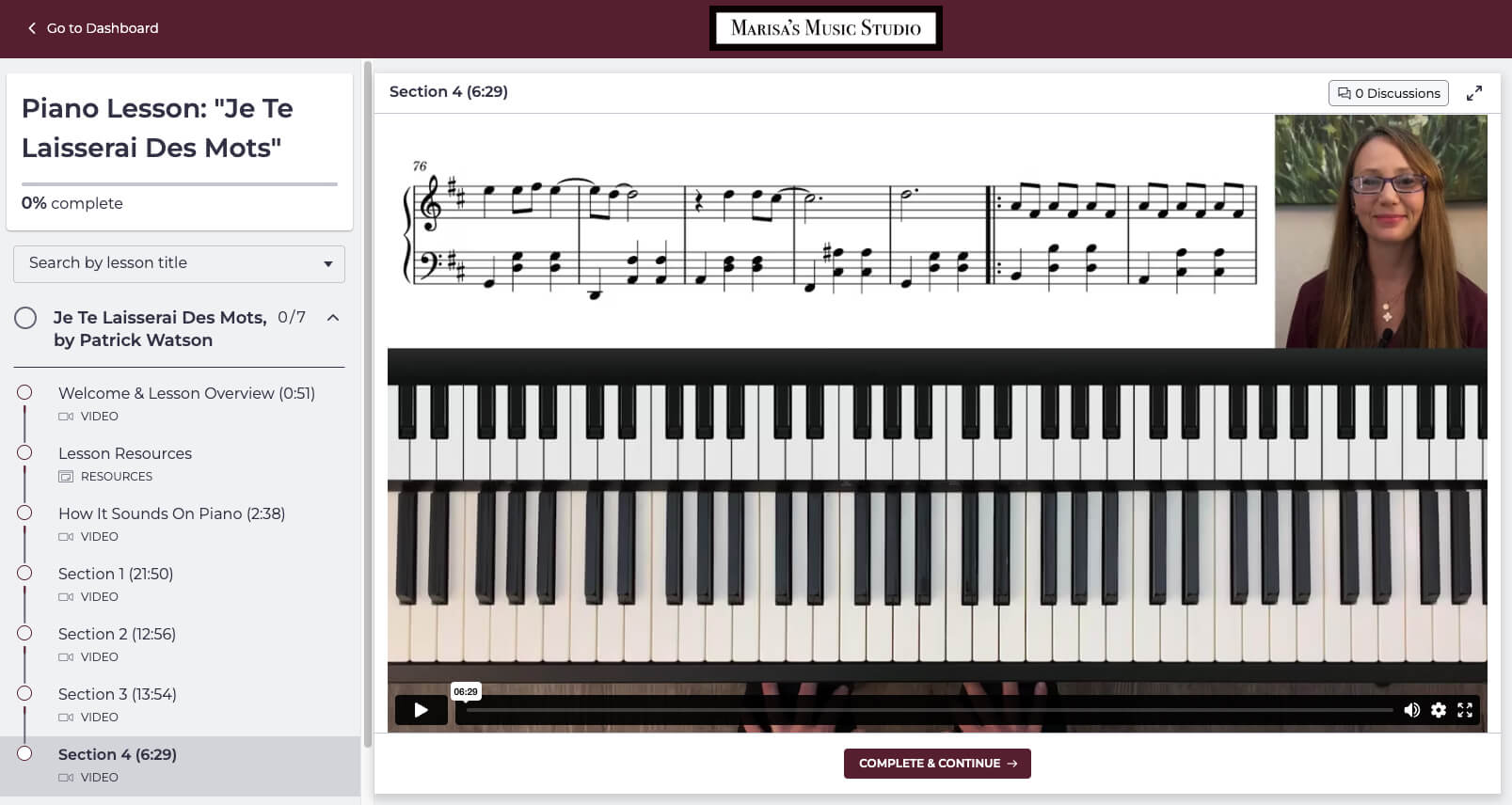Screen dimensions: 1512x805
Task: Open How It Sounds On Piano lesson
Action: tap(171, 513)
